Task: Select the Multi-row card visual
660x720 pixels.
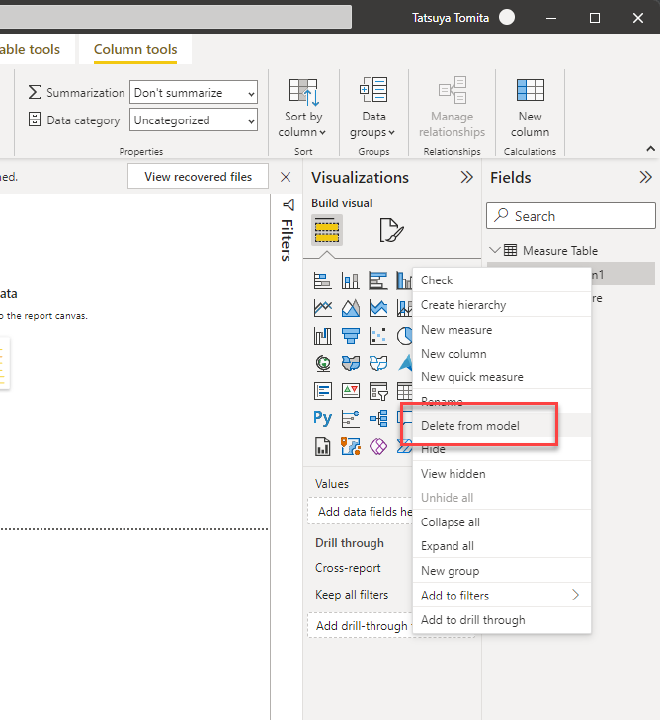Action: pos(322,391)
